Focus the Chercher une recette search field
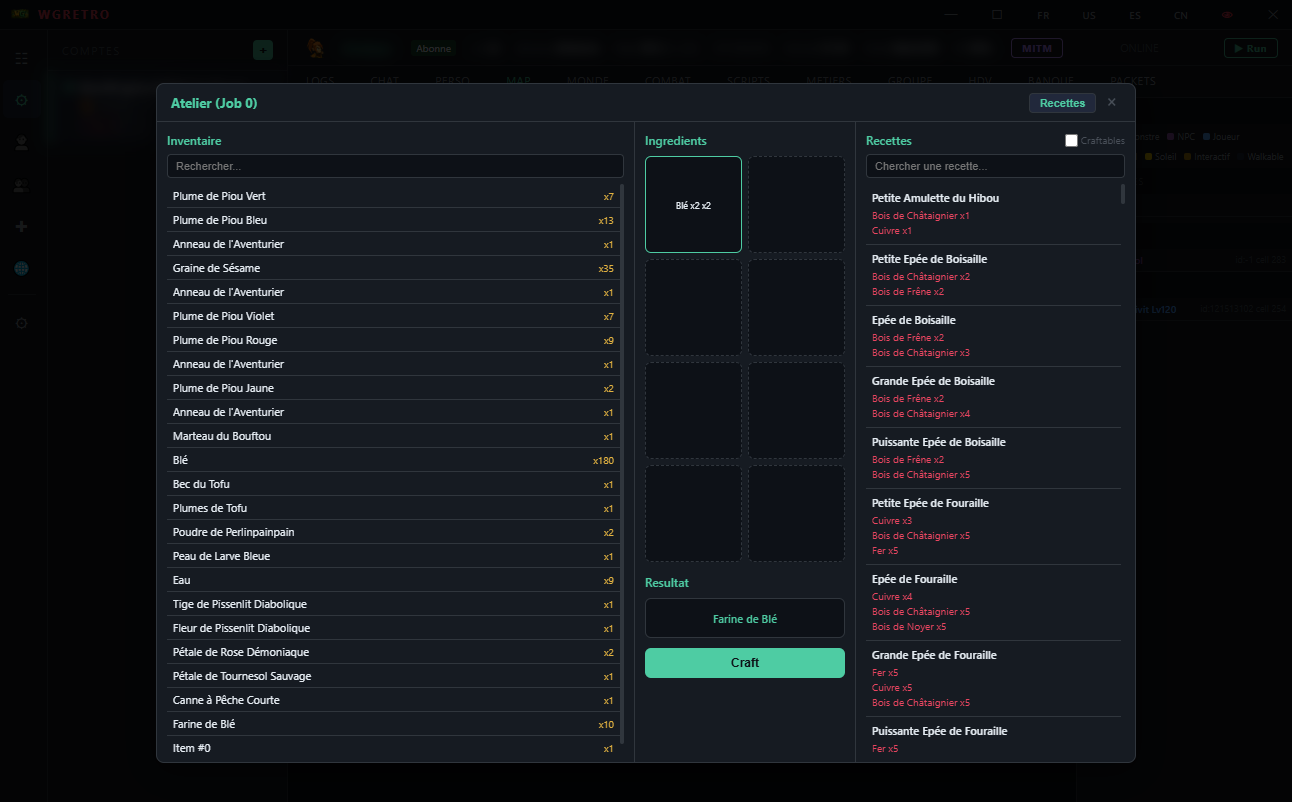 [x=995, y=166]
